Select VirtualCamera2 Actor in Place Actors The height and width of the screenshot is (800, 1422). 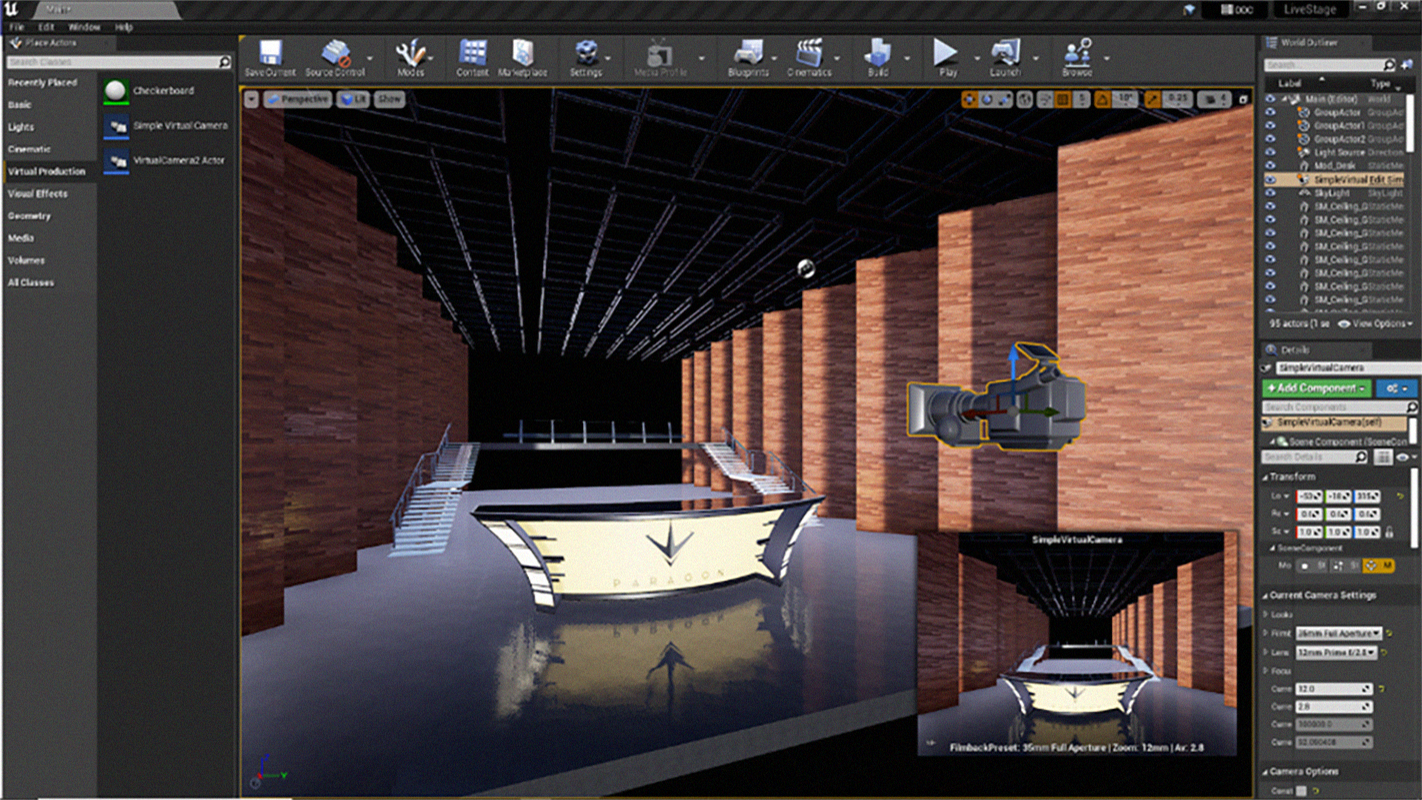[165, 160]
